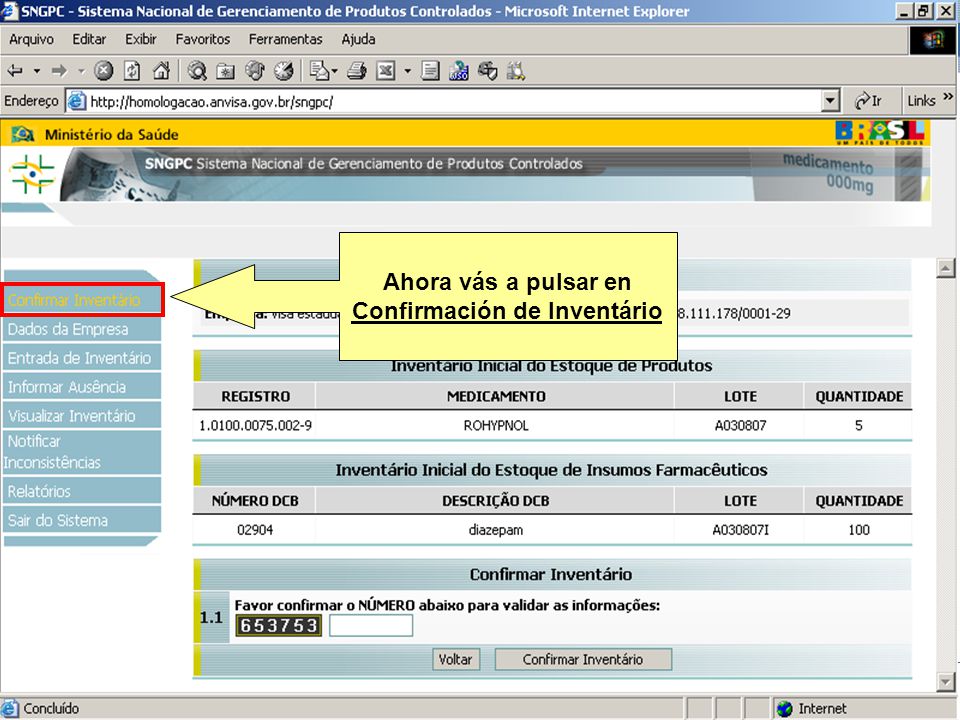
Task: Expand the Edit button dropdown arrow
Action: tap(407, 71)
